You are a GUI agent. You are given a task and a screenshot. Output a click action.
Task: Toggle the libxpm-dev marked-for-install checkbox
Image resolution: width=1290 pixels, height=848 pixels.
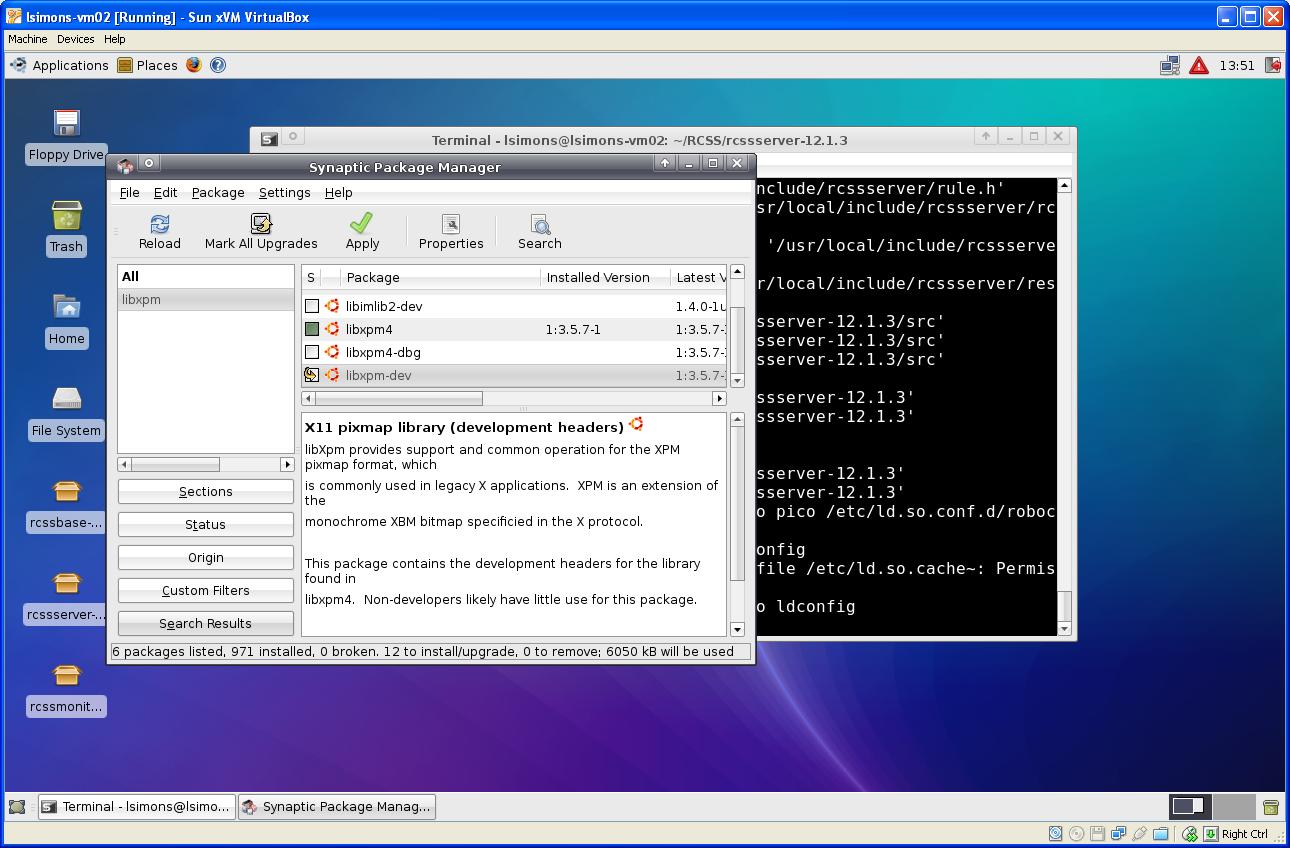pos(312,375)
